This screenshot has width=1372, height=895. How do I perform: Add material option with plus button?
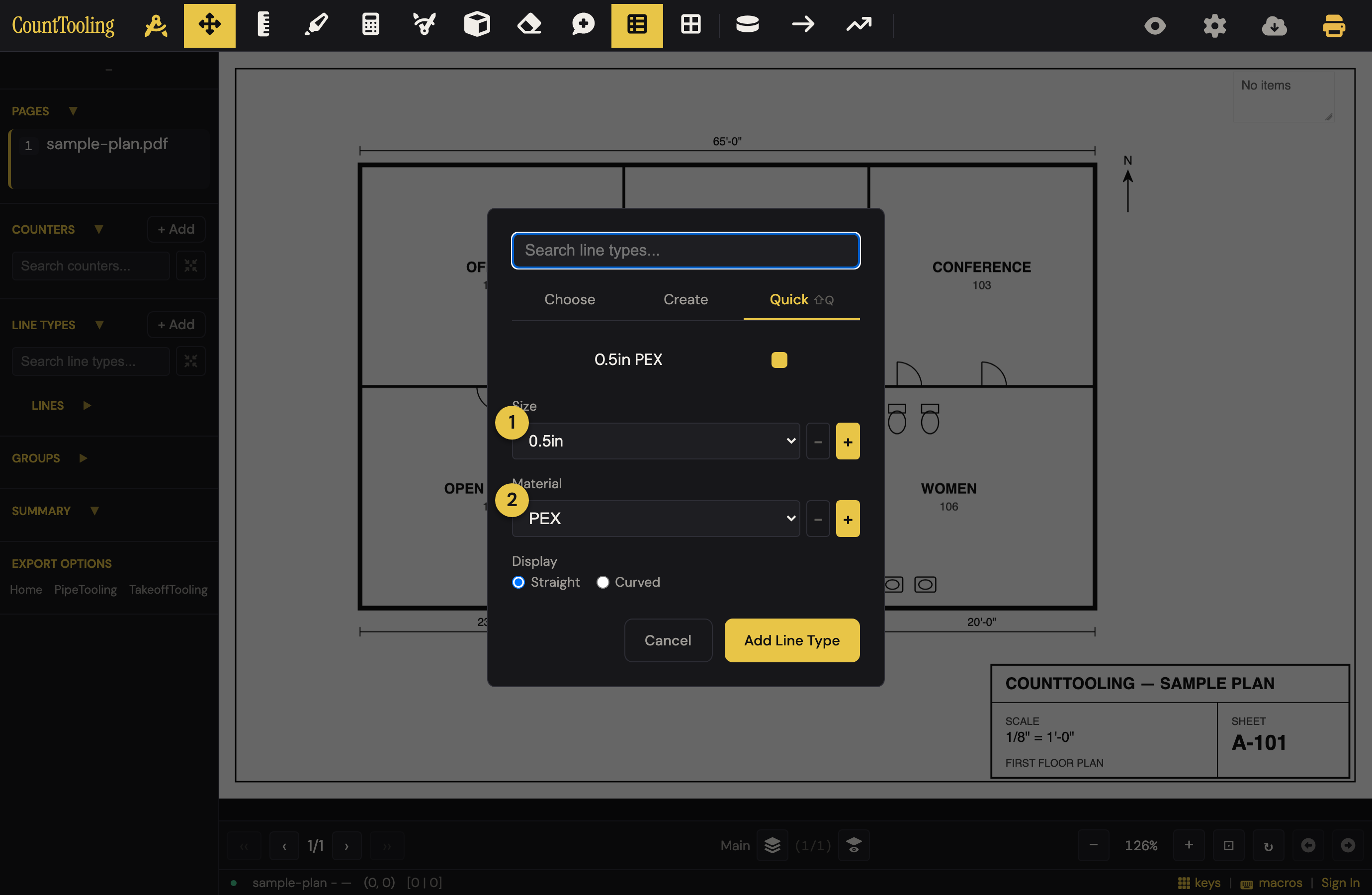[x=848, y=519]
